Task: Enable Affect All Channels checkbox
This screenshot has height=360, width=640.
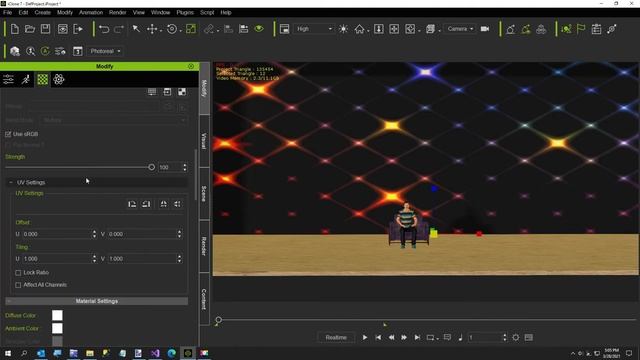Action: click(x=18, y=285)
